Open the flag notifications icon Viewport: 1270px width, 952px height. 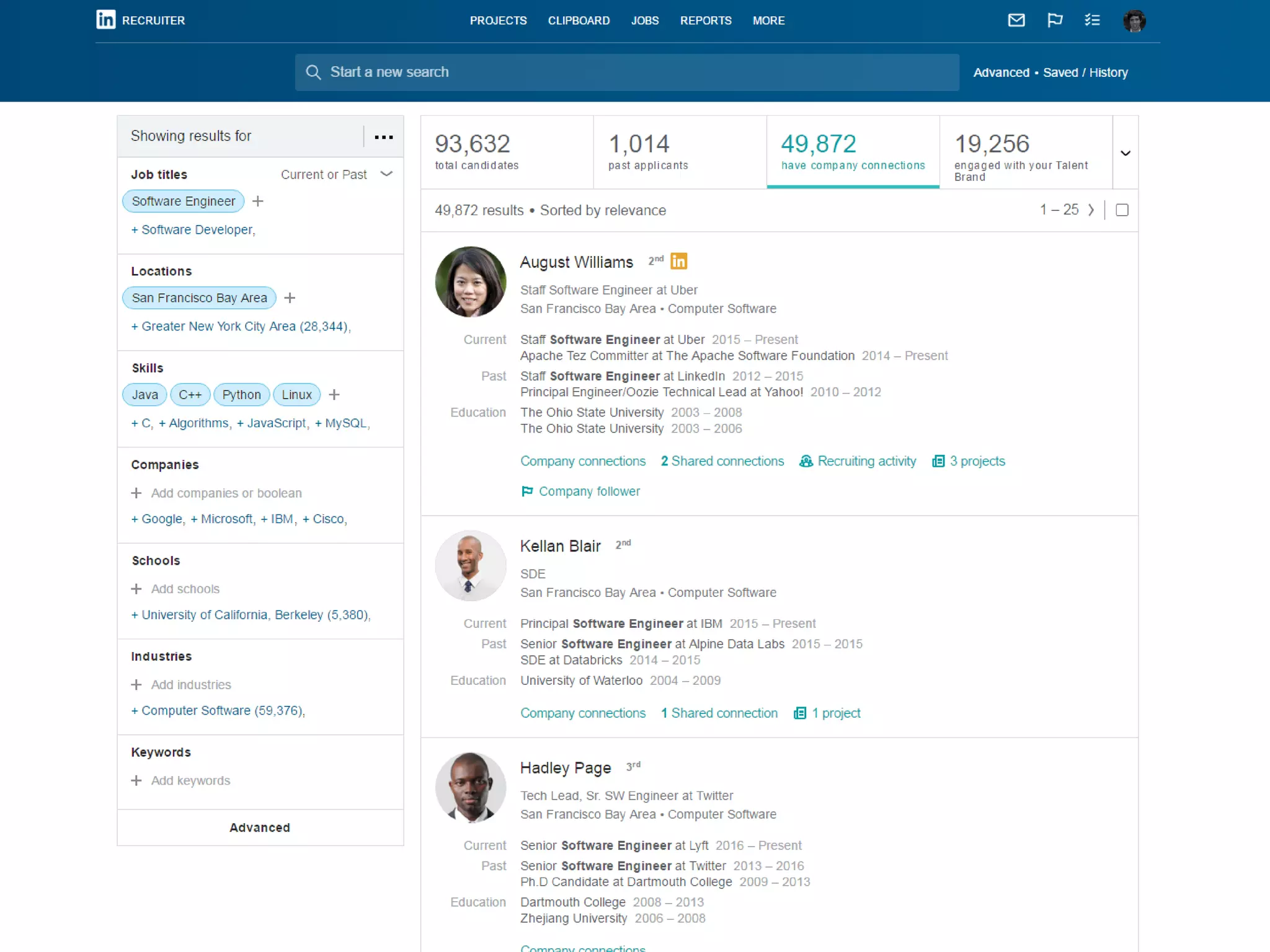pos(1055,20)
